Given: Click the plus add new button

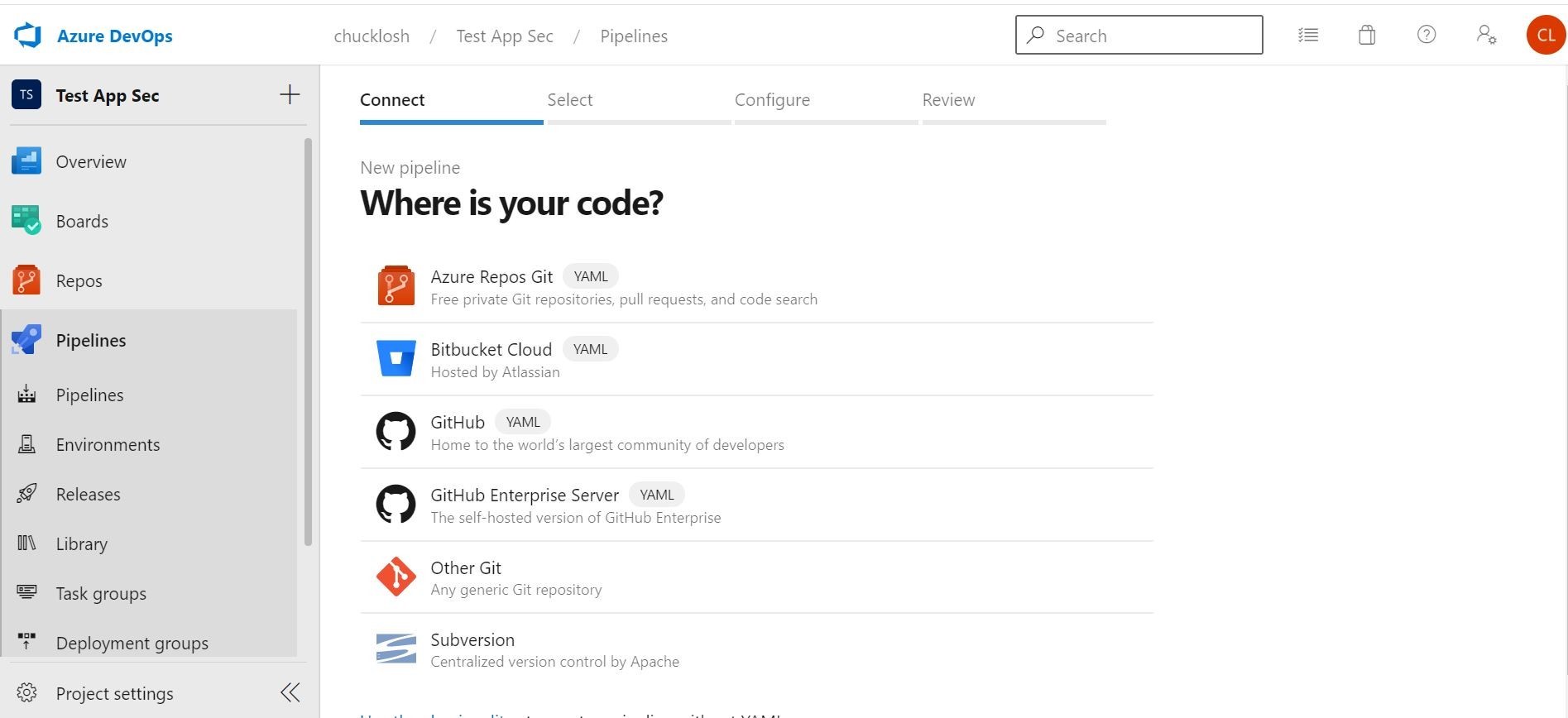Looking at the screenshot, I should point(290,94).
